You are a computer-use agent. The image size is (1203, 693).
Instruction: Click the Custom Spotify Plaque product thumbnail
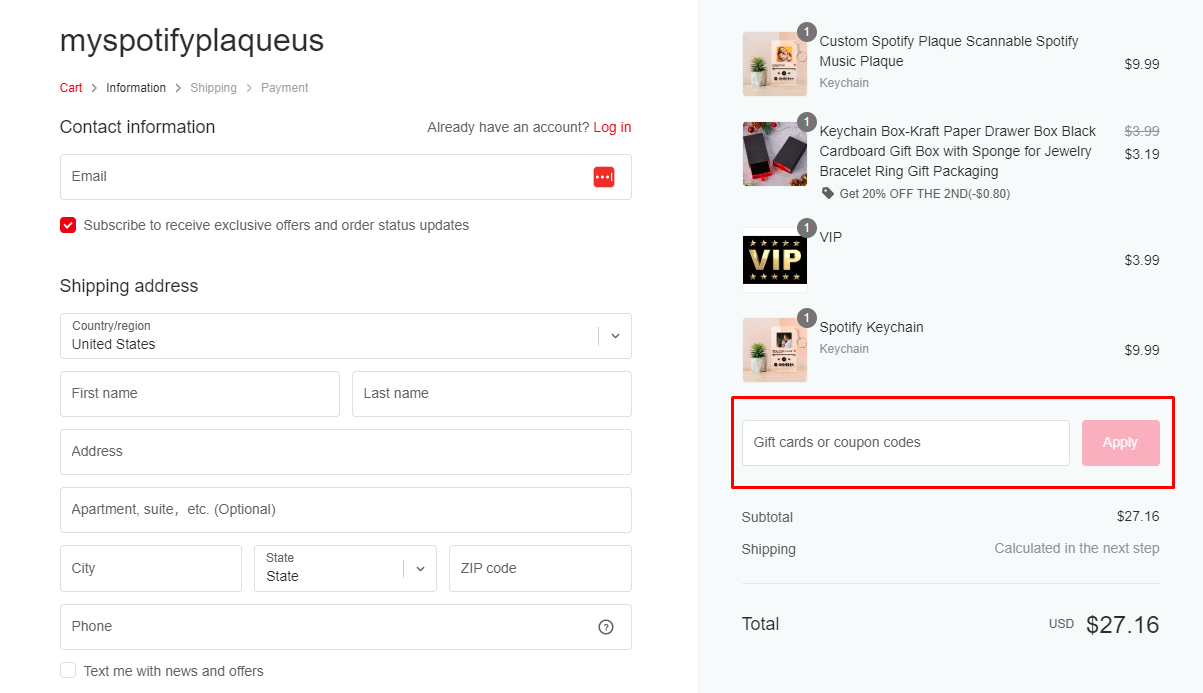click(774, 64)
